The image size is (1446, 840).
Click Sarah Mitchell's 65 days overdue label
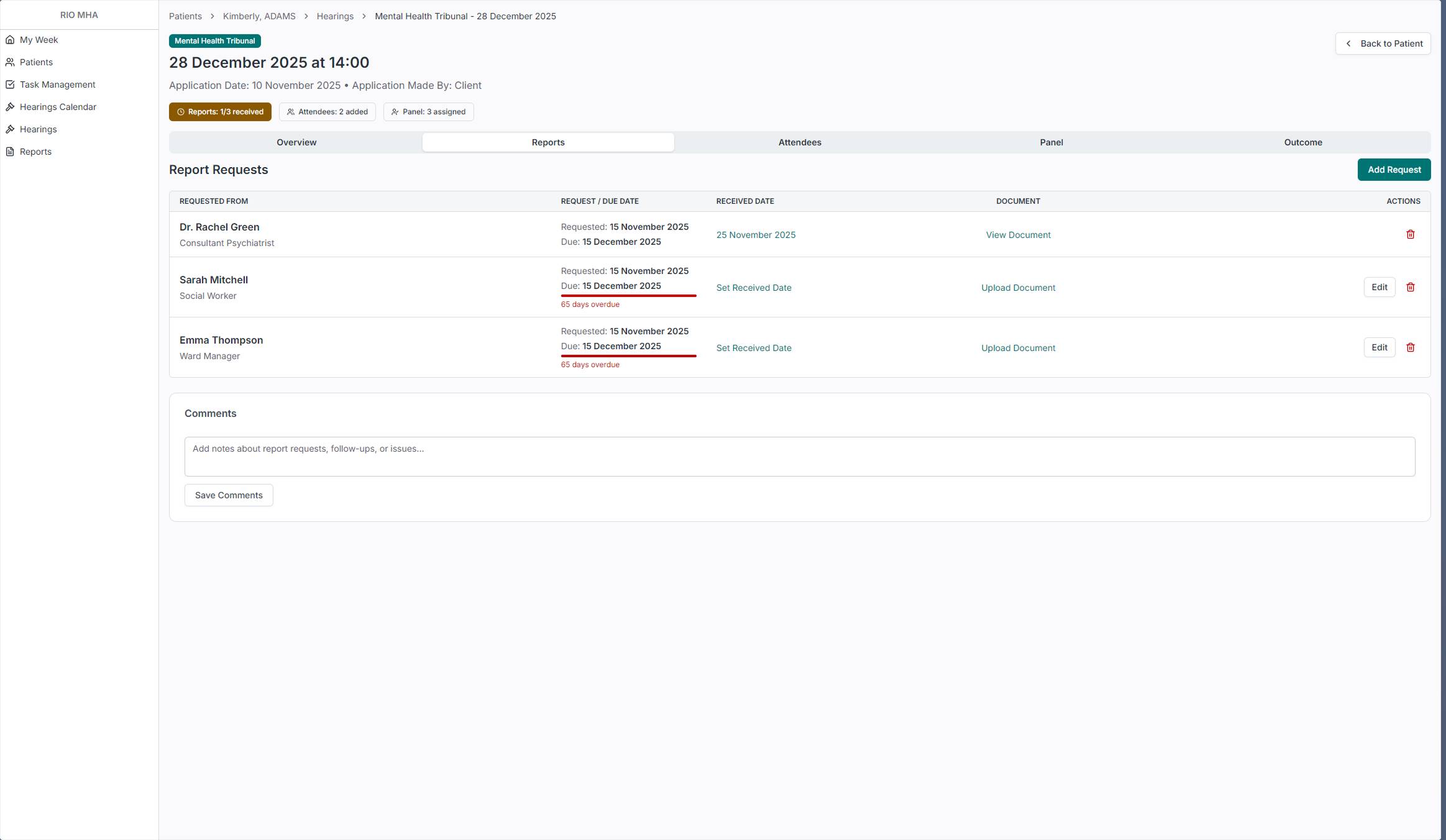590,304
